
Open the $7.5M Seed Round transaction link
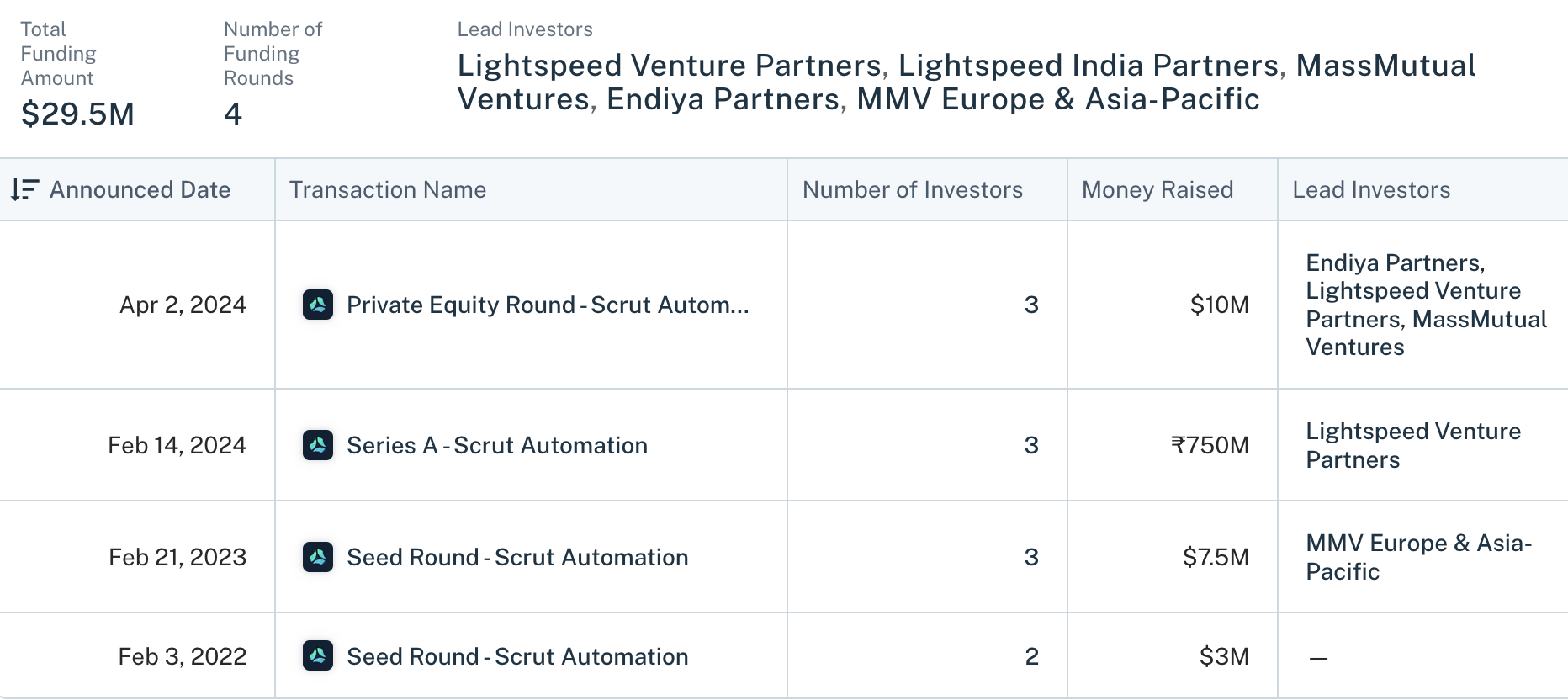517,557
